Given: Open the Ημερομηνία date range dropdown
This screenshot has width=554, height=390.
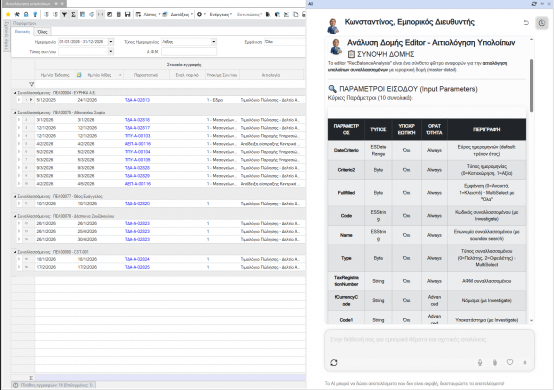Looking at the screenshot, I should pyautogui.click(x=111, y=42).
